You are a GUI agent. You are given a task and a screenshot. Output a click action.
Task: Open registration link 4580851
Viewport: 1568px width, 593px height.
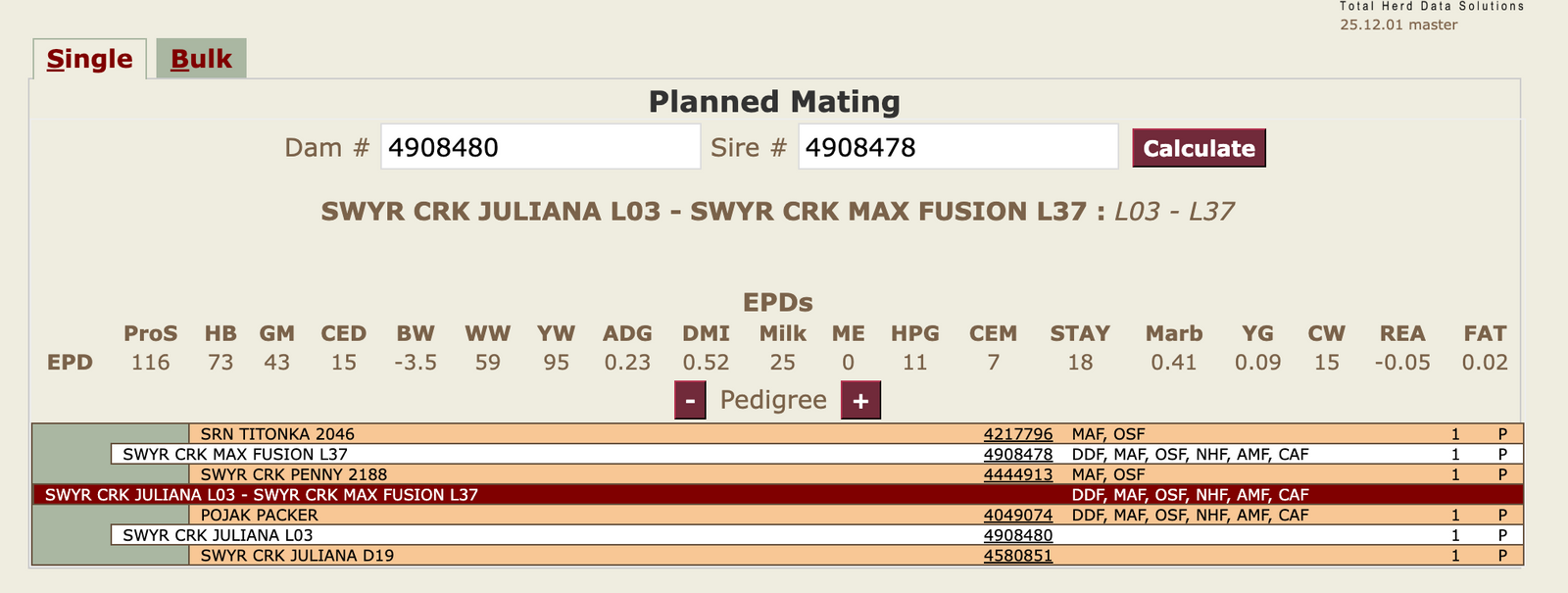tap(1018, 556)
